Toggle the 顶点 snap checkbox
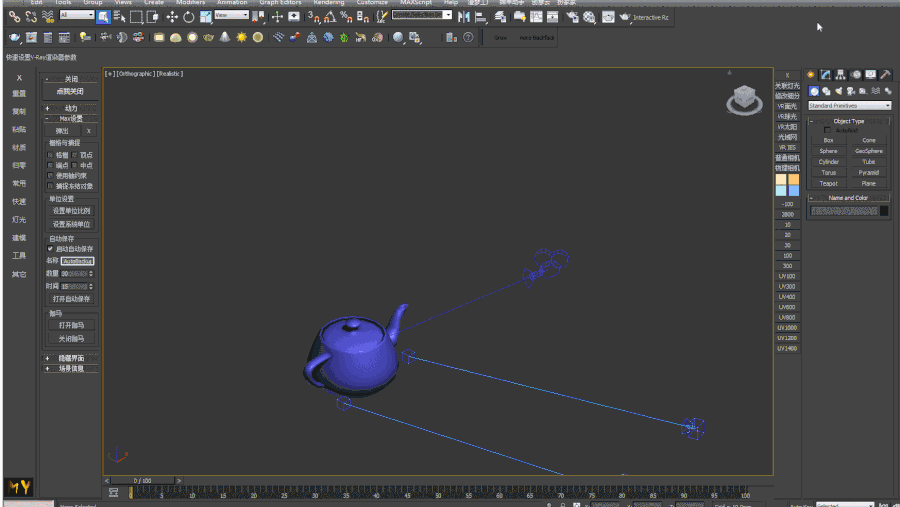900x507 pixels. click(x=75, y=155)
